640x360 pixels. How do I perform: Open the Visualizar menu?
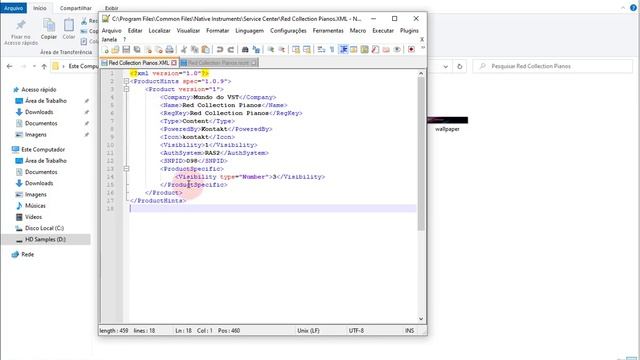(188, 31)
